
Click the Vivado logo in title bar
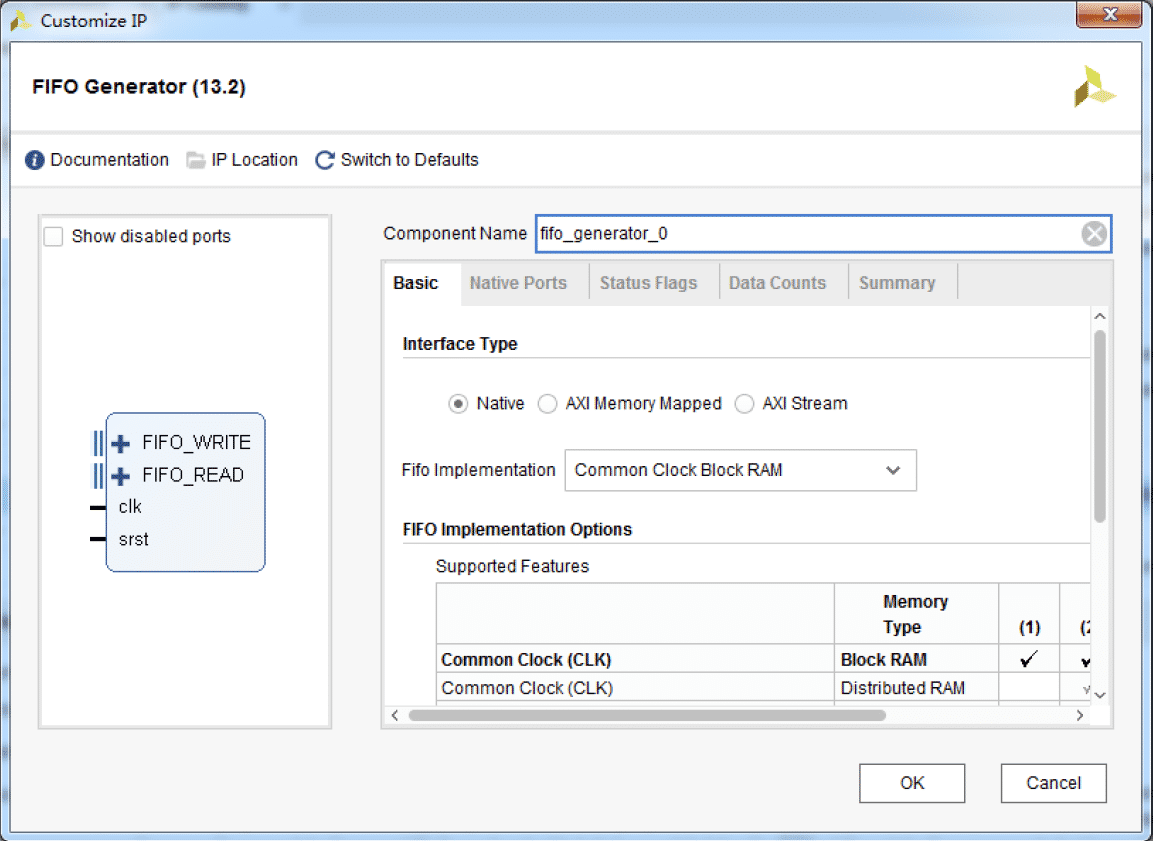(x=20, y=21)
